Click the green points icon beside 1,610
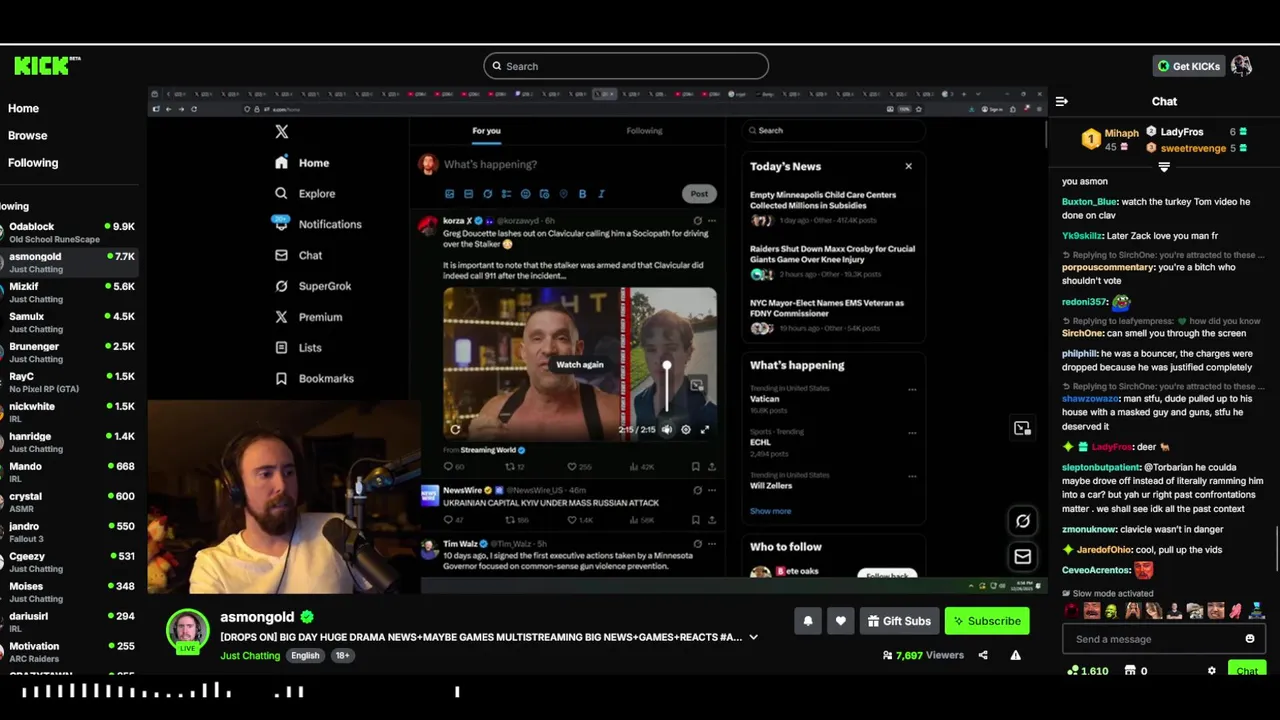This screenshot has width=1280, height=720. (1073, 671)
